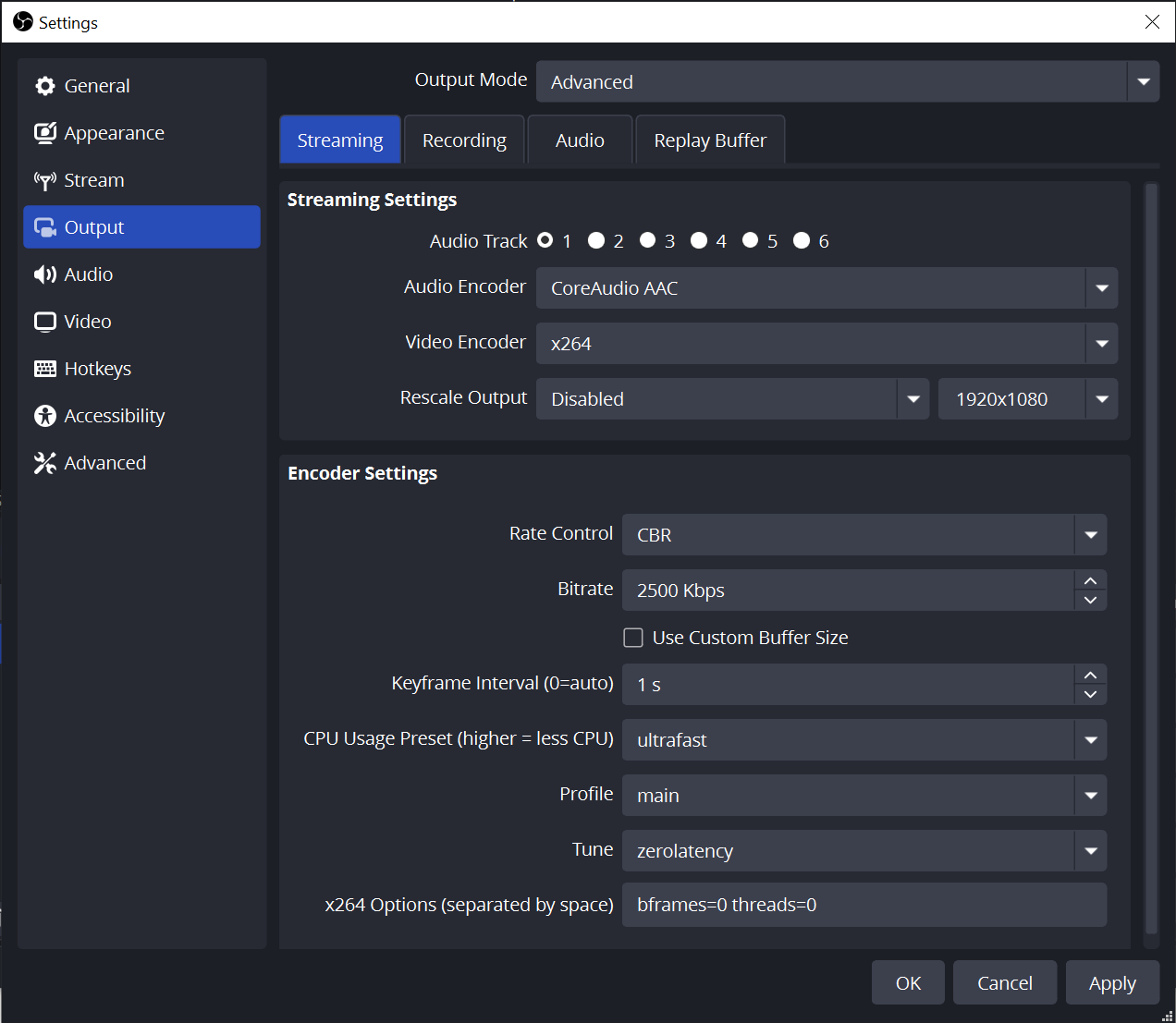Click the Video monitor icon
The height and width of the screenshot is (1023, 1176).
pyautogui.click(x=45, y=322)
